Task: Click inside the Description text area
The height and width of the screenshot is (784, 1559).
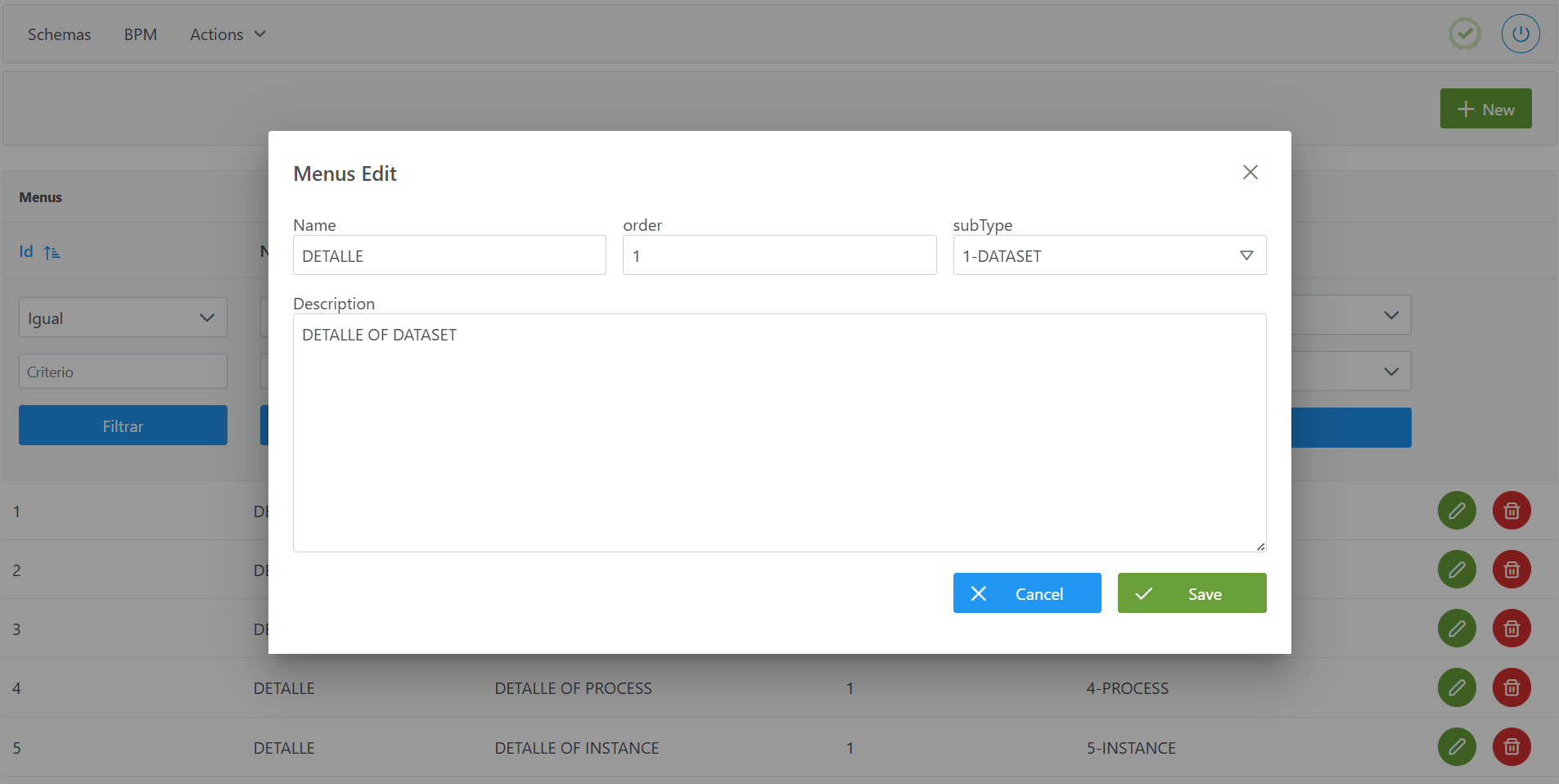Action: pos(779,432)
